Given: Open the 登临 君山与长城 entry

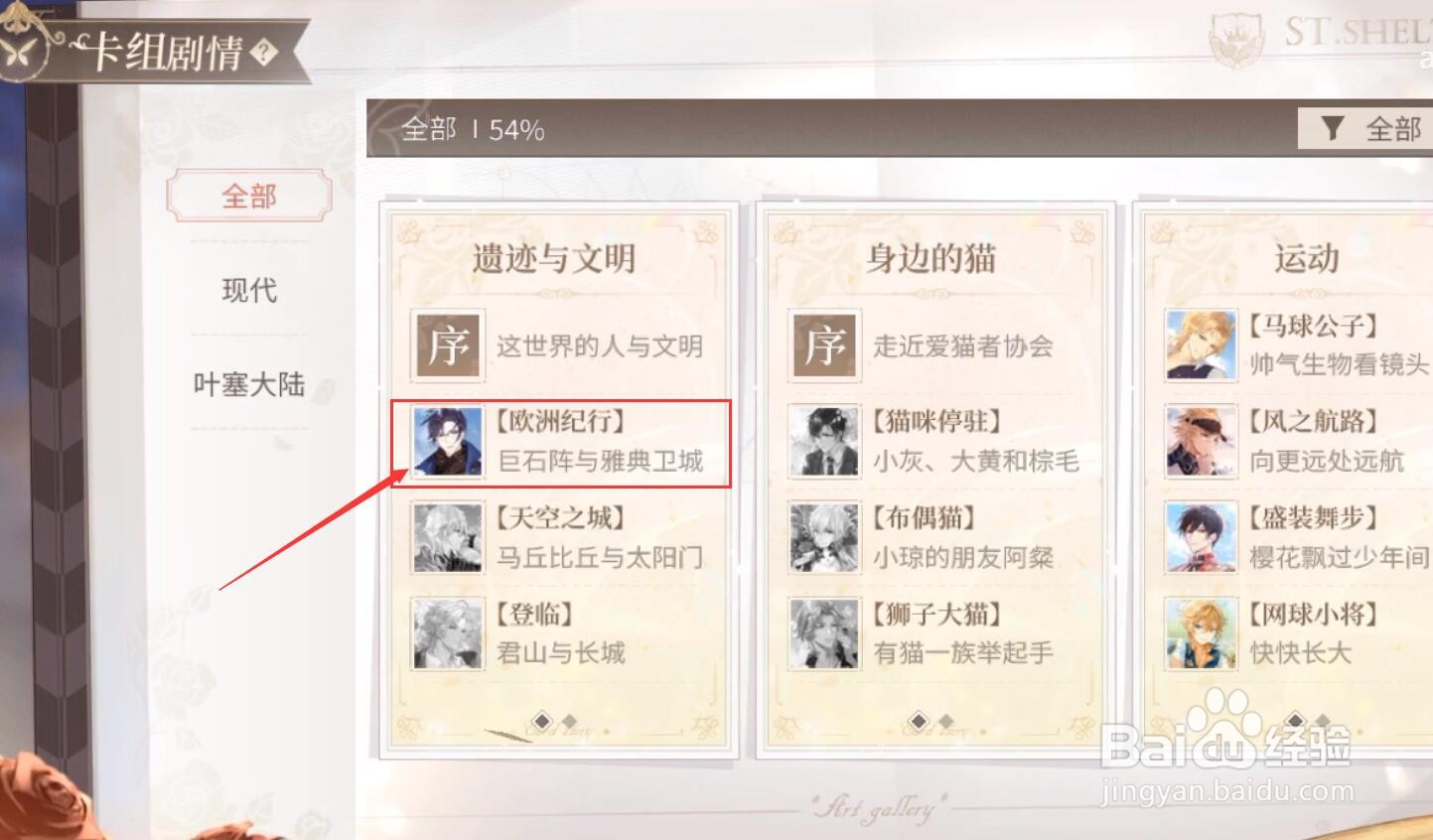Looking at the screenshot, I should point(560,634).
